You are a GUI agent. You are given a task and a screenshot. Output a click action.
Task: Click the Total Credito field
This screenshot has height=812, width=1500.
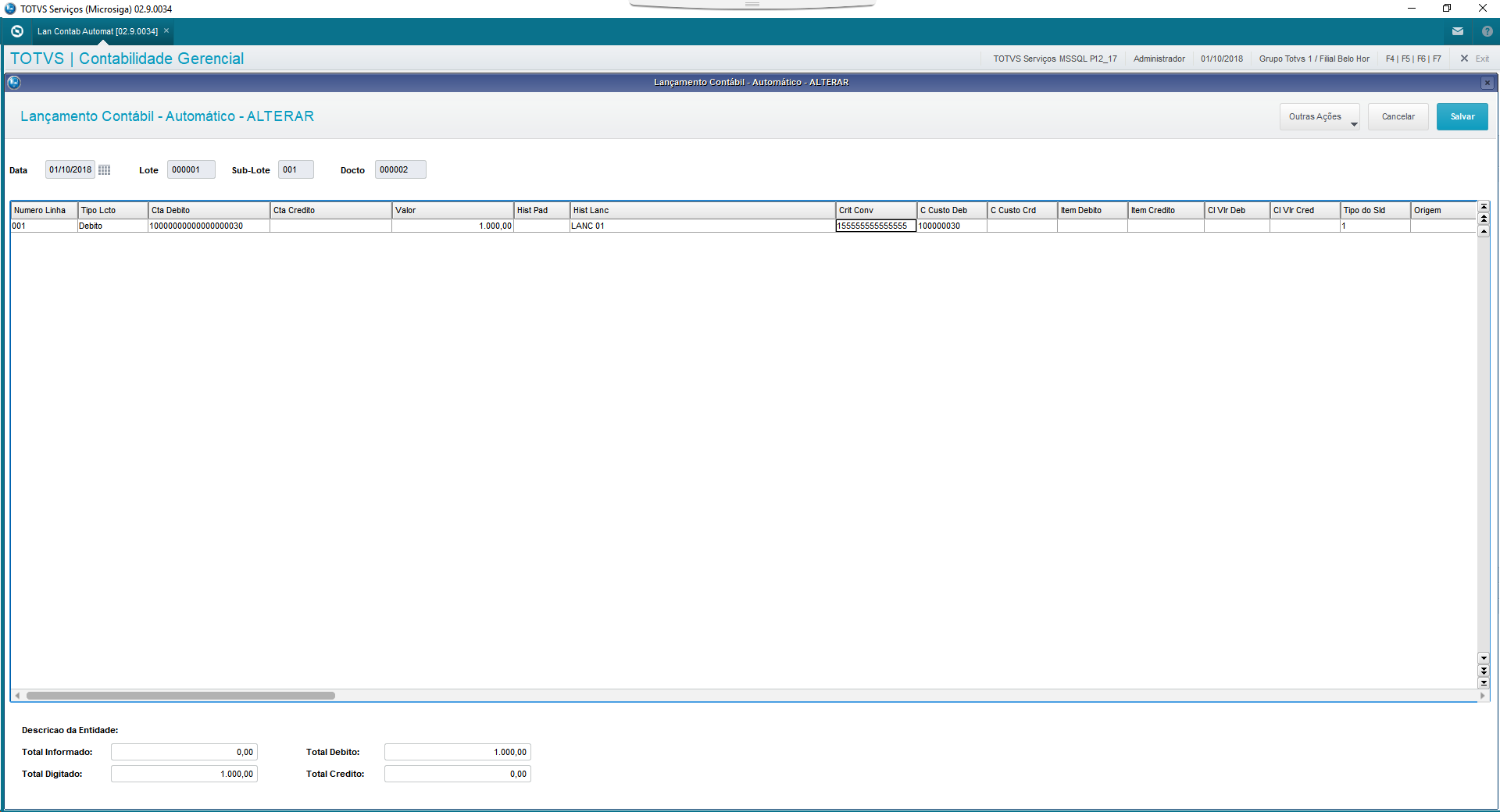tap(458, 774)
